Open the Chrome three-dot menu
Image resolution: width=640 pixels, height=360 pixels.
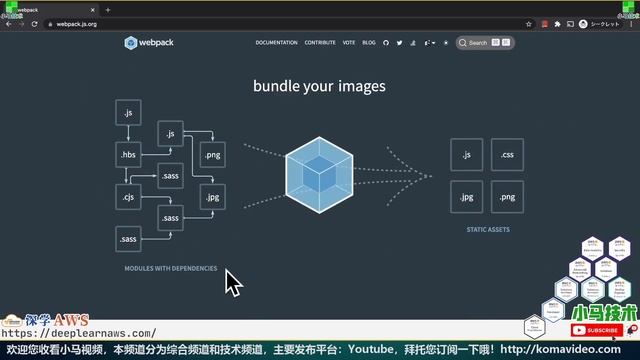[x=631, y=24]
